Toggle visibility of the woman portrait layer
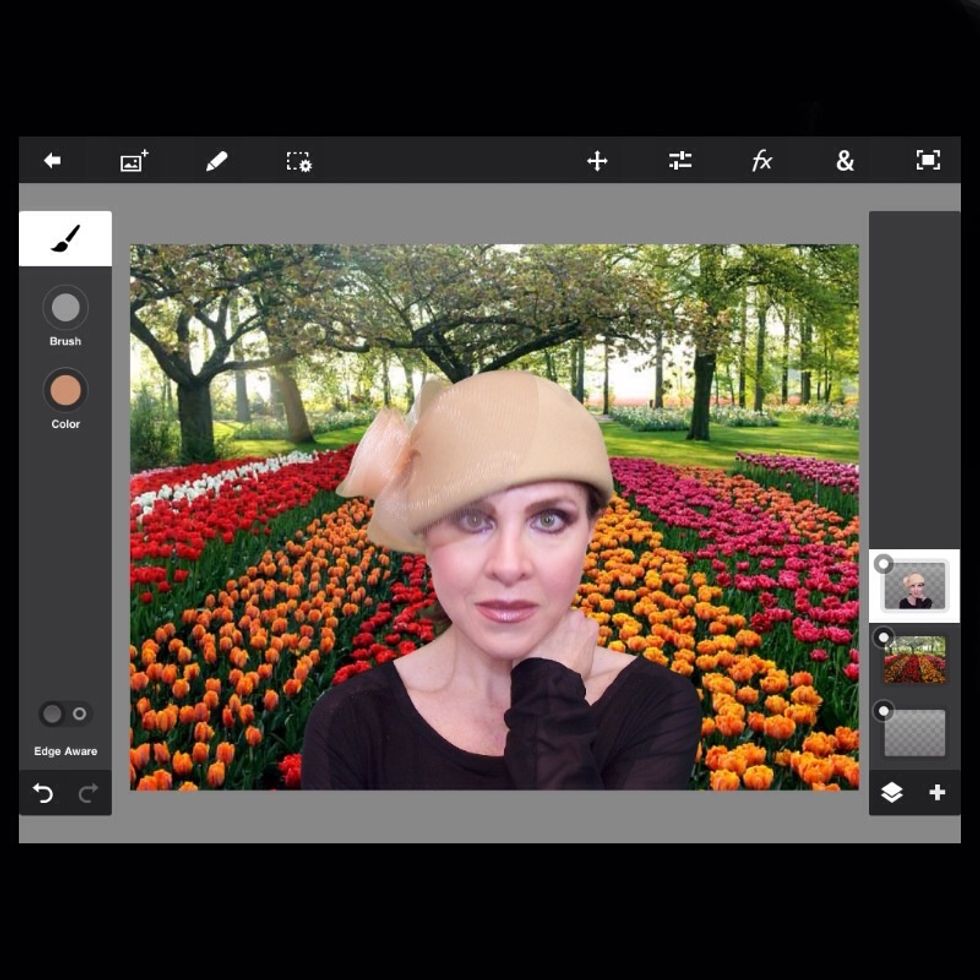Viewport: 980px width, 980px height. pos(884,565)
